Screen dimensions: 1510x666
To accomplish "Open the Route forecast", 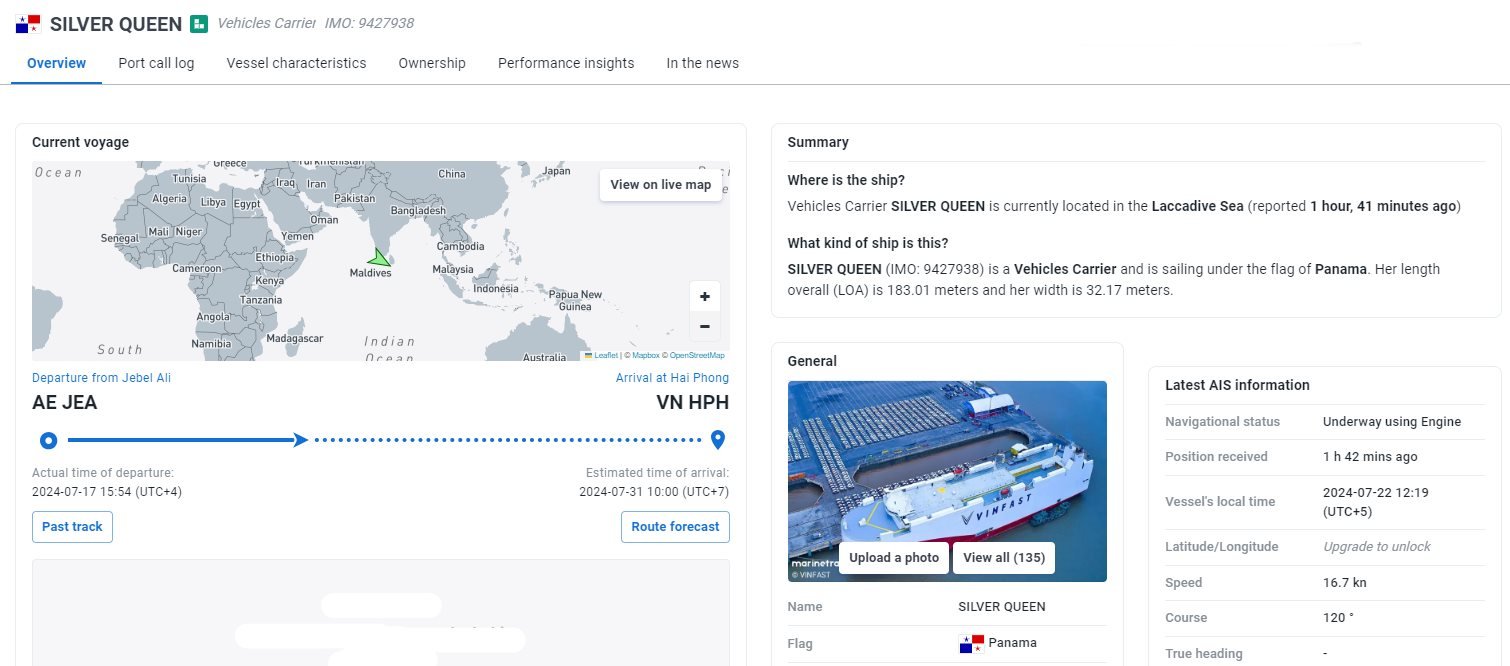I will [x=675, y=527].
